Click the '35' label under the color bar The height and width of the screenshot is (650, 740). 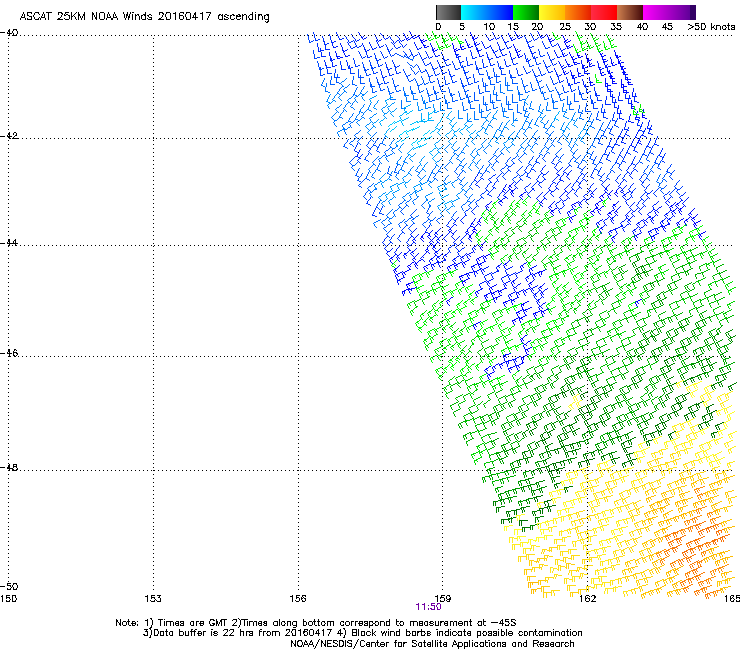pos(616,26)
